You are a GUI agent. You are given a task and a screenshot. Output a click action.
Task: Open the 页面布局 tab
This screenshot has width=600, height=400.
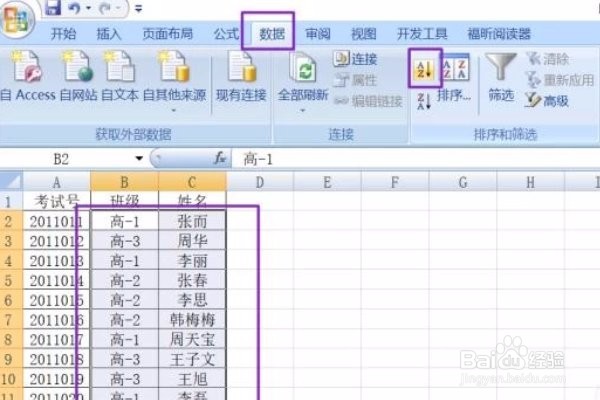pos(168,34)
